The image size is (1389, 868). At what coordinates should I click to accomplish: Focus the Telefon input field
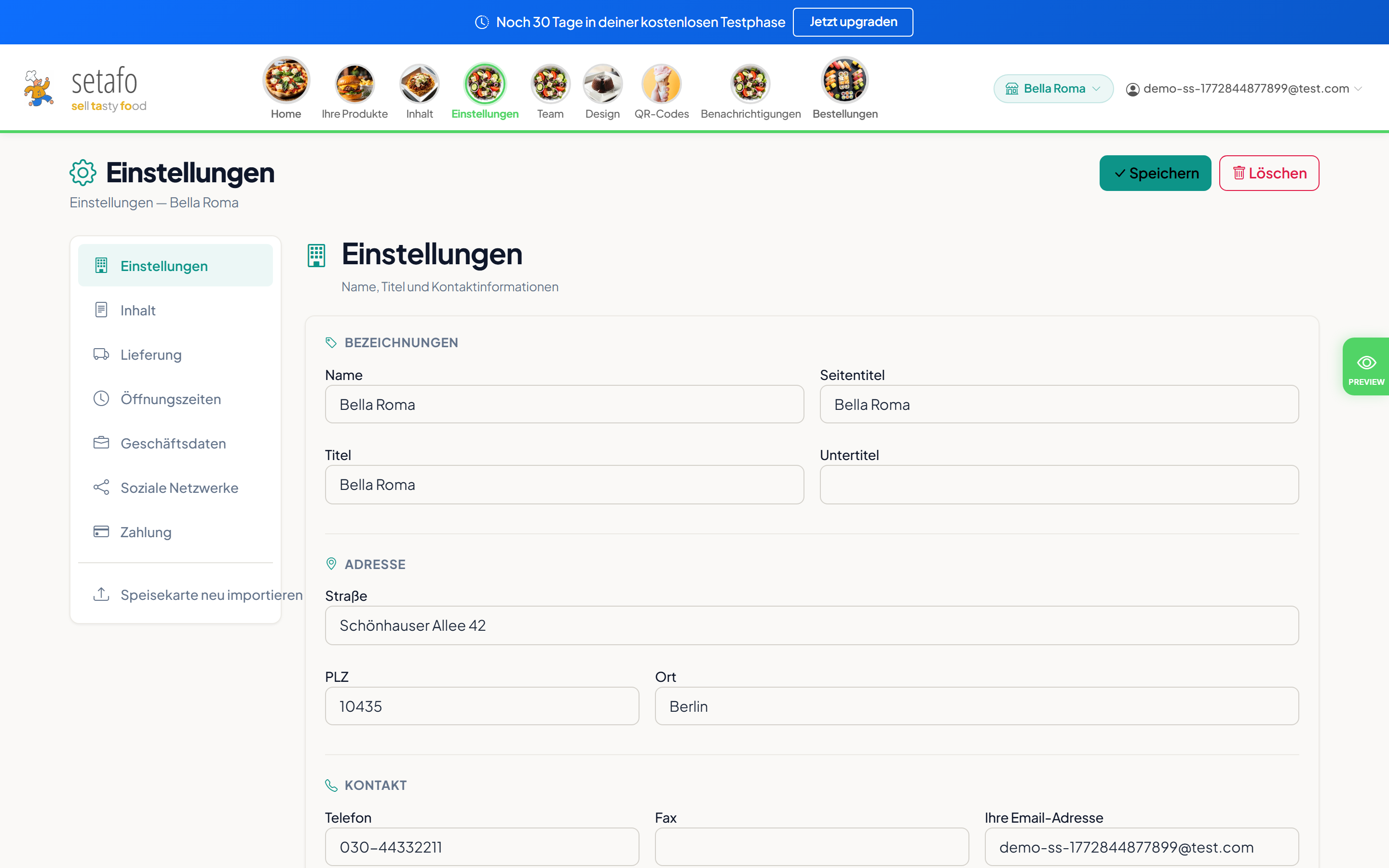point(481,847)
